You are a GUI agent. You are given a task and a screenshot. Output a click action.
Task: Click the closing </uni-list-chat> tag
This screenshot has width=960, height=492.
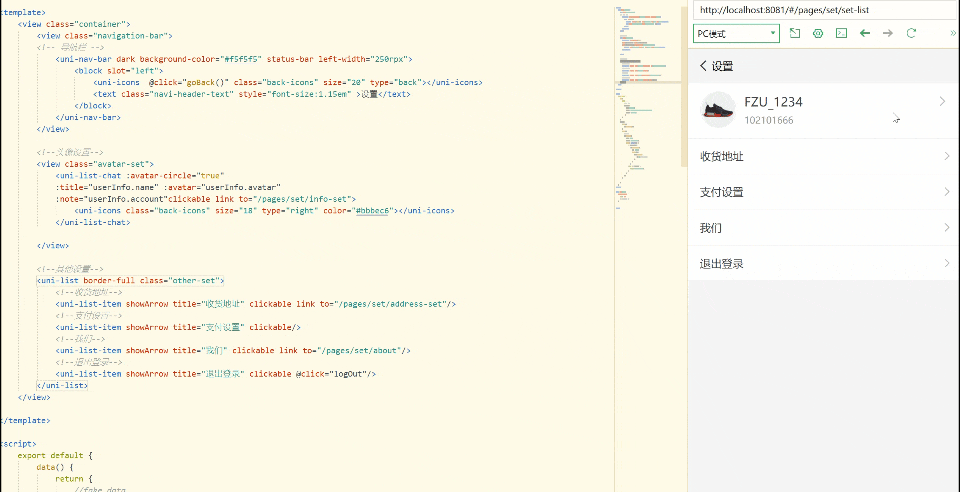pos(93,222)
